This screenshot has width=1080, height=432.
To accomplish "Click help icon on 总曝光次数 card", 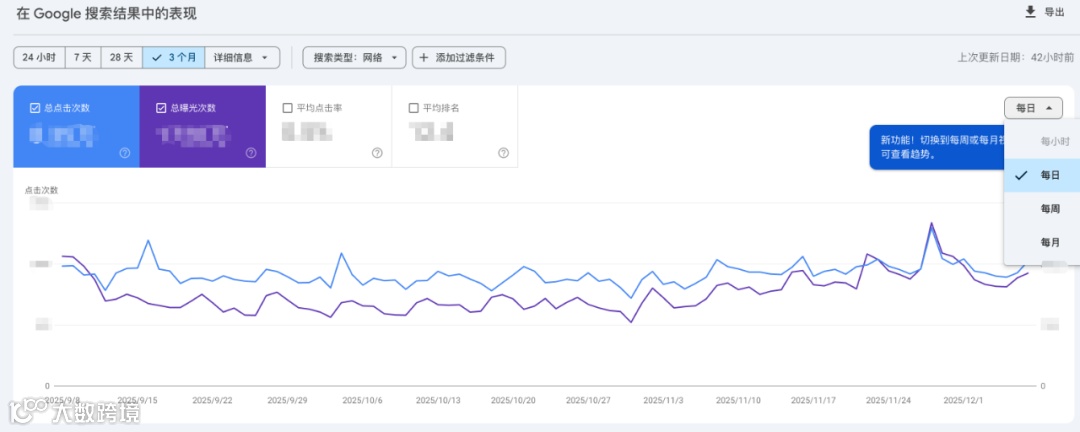I will [251, 153].
